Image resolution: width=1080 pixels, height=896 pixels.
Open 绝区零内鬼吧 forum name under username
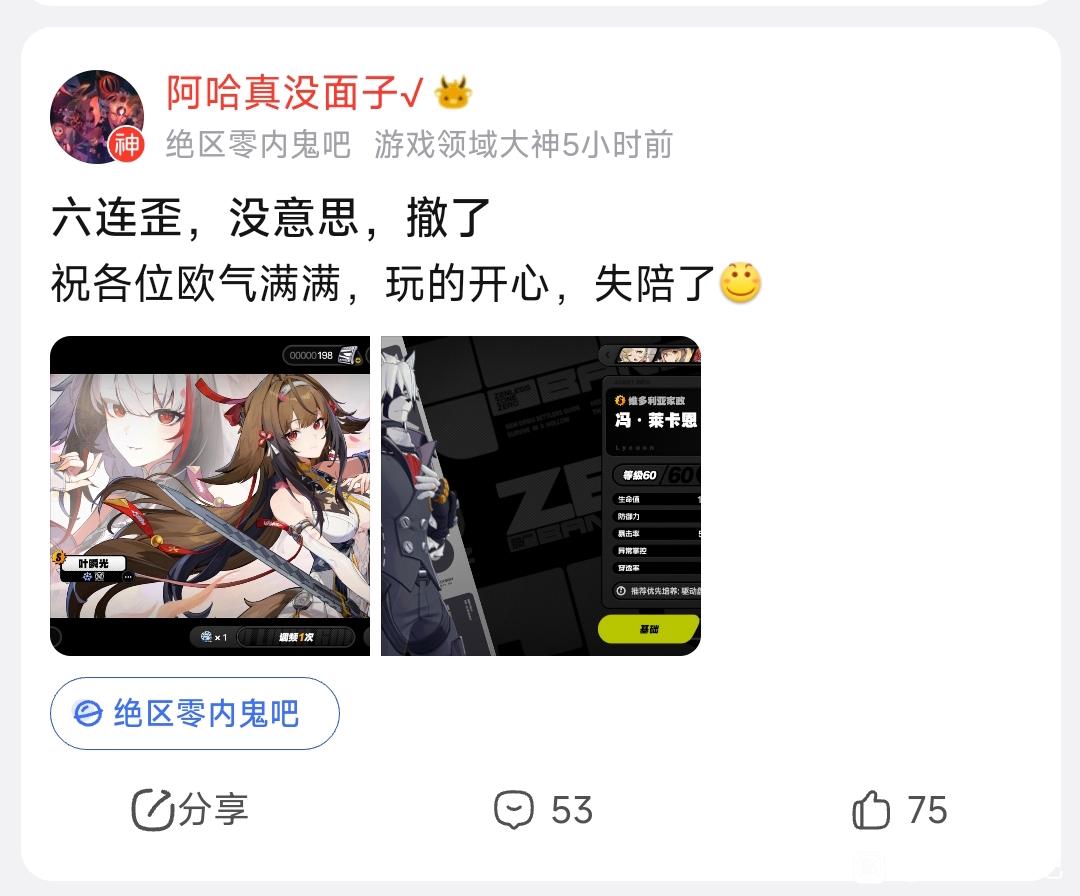(x=258, y=145)
